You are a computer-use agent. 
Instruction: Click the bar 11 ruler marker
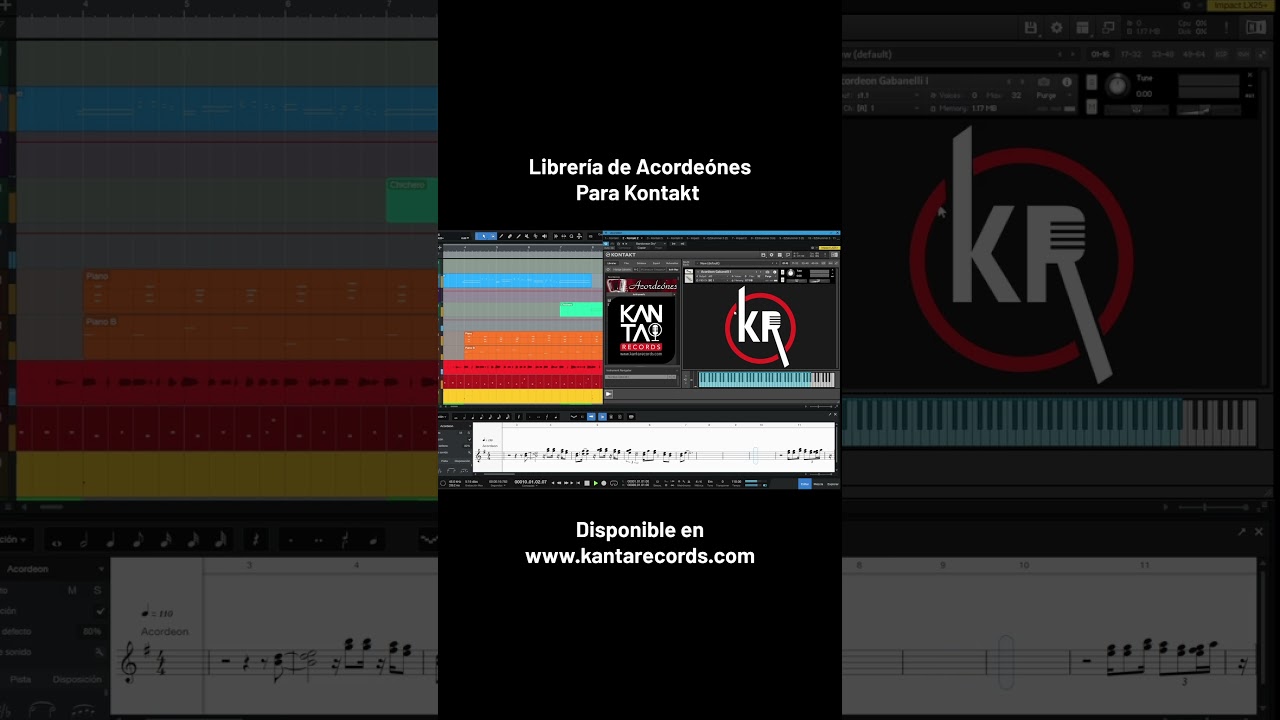[x=1144, y=565]
